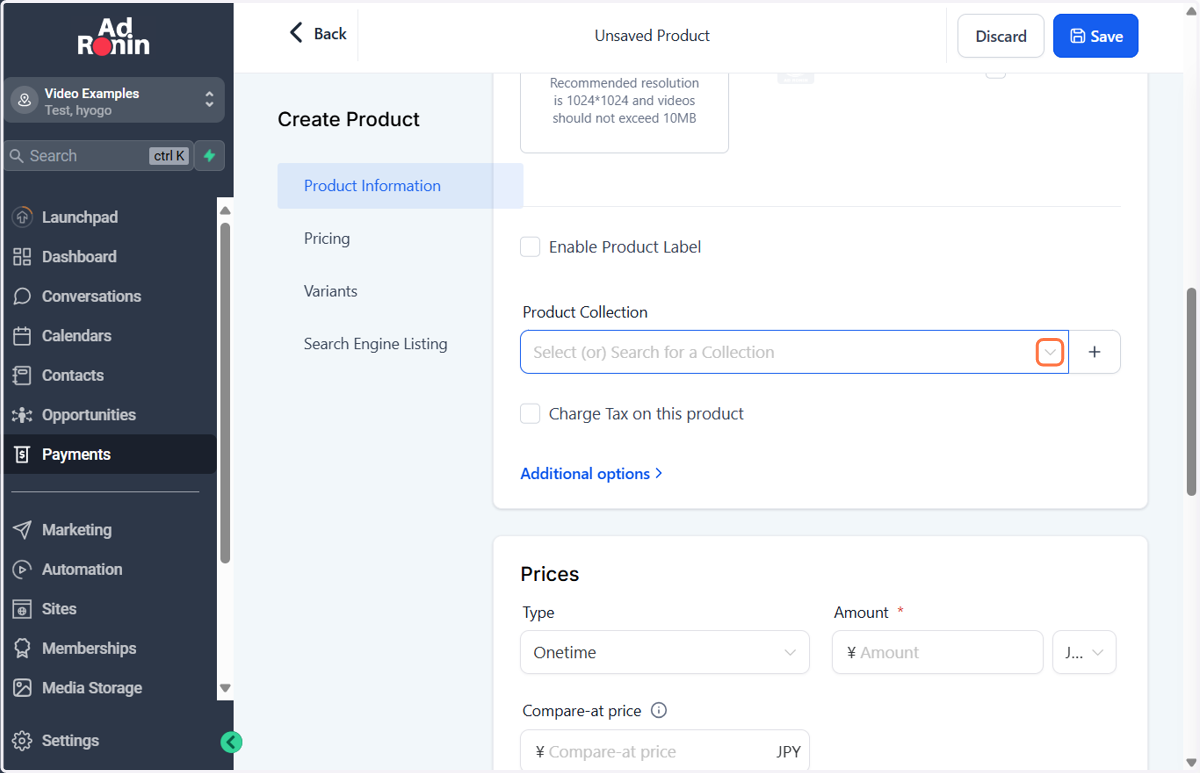Go to Search Engine Listing section
This screenshot has height=773, width=1200.
click(376, 344)
